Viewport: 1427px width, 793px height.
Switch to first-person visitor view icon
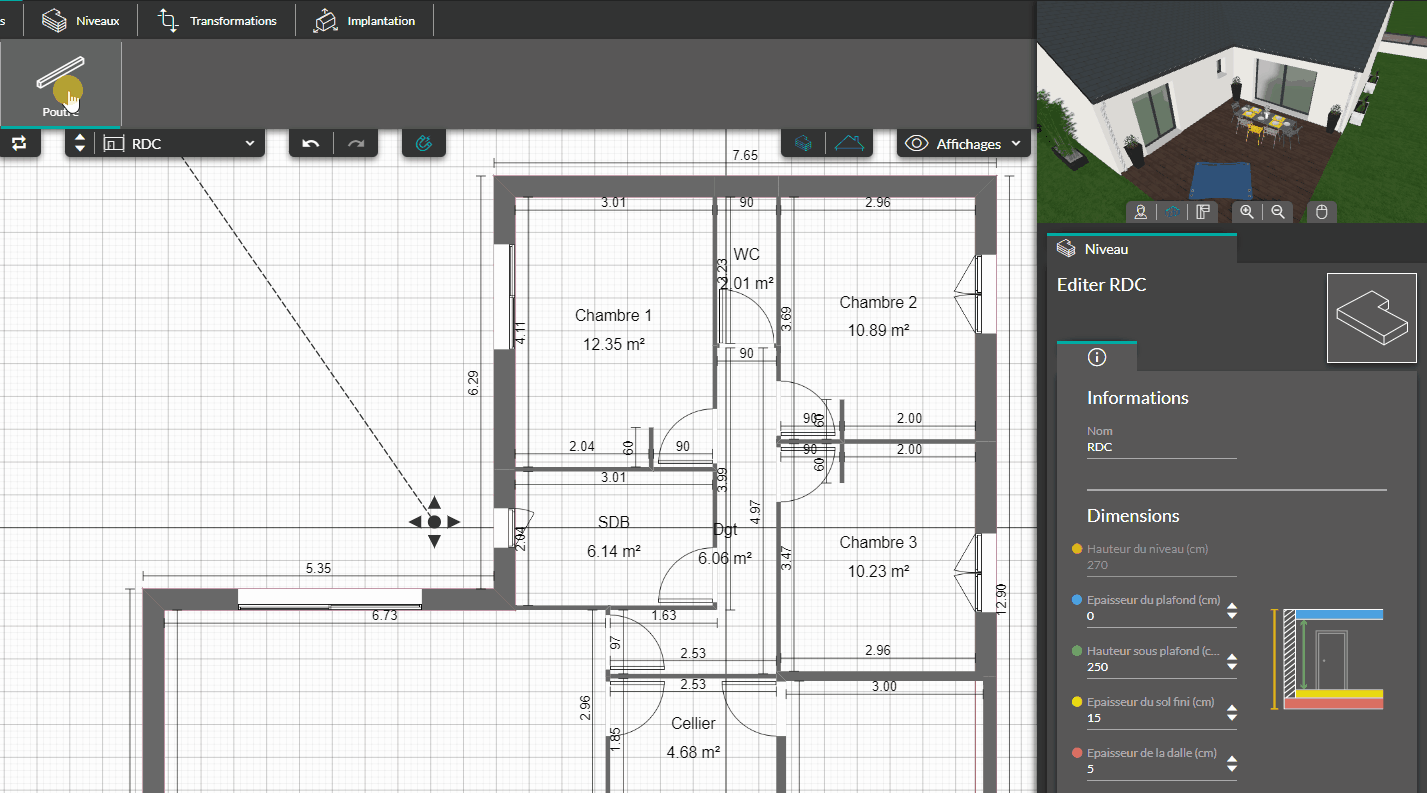tap(1140, 212)
